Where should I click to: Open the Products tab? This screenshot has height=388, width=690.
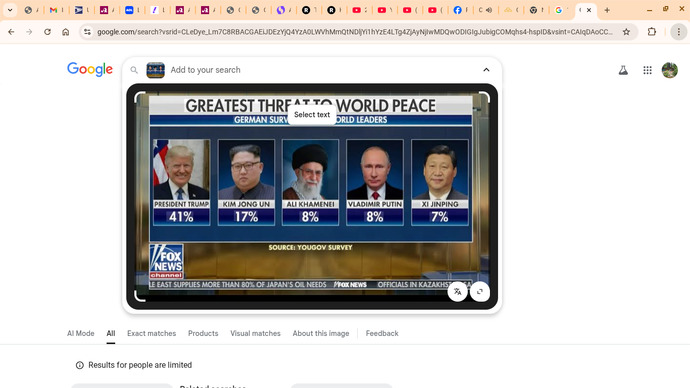click(203, 333)
